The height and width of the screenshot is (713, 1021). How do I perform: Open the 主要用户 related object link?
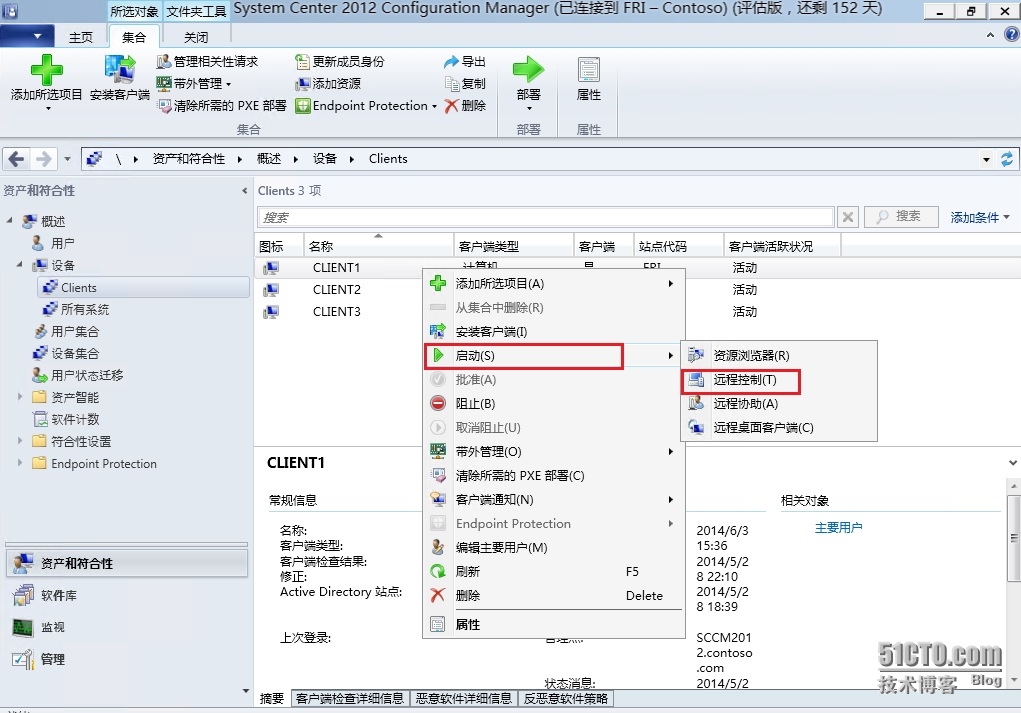click(x=838, y=528)
